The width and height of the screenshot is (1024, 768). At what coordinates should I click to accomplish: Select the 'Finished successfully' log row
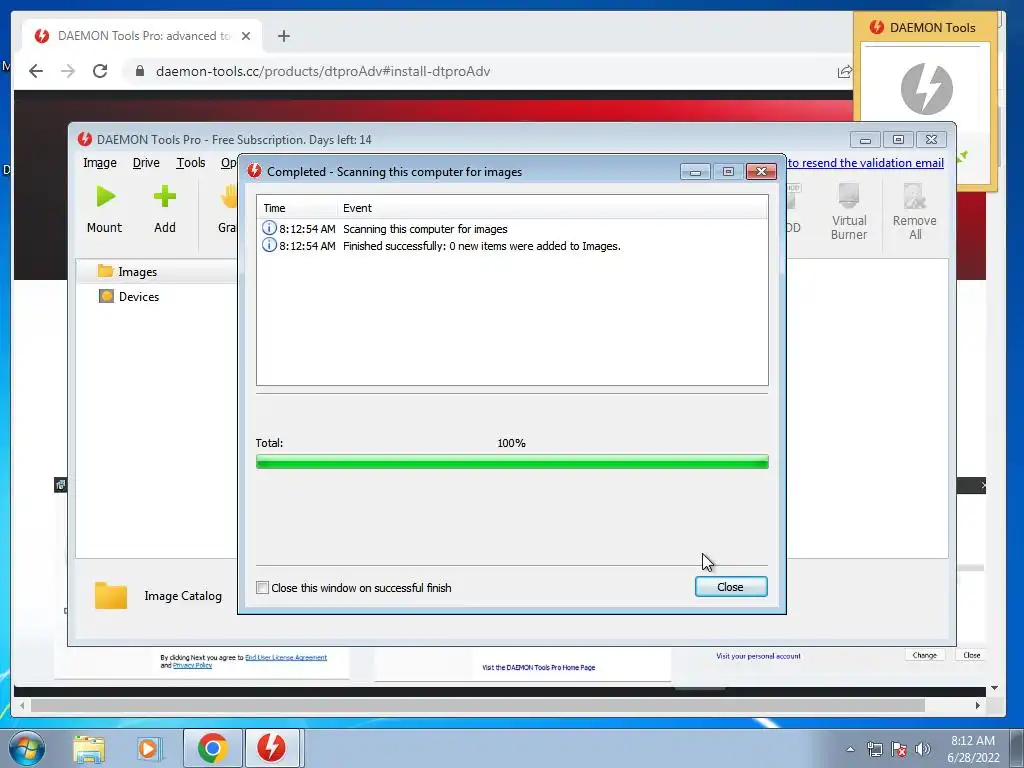point(512,246)
